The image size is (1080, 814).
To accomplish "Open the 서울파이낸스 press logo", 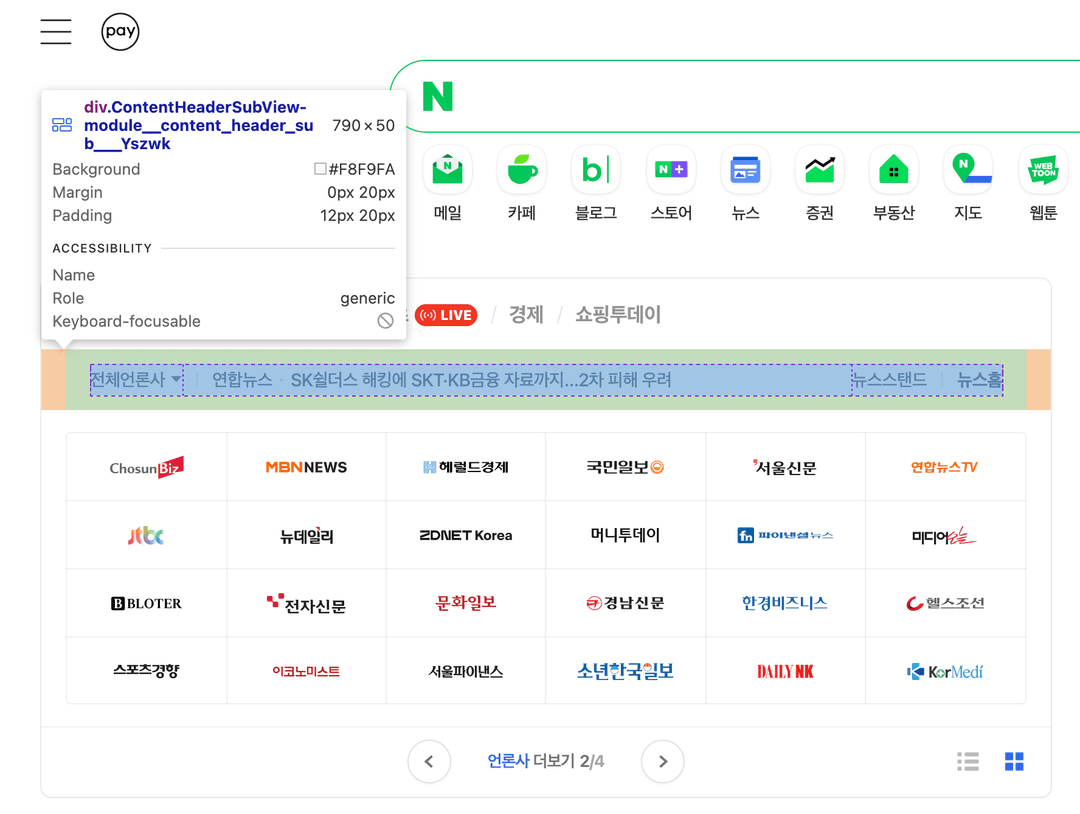I will pyautogui.click(x=466, y=671).
